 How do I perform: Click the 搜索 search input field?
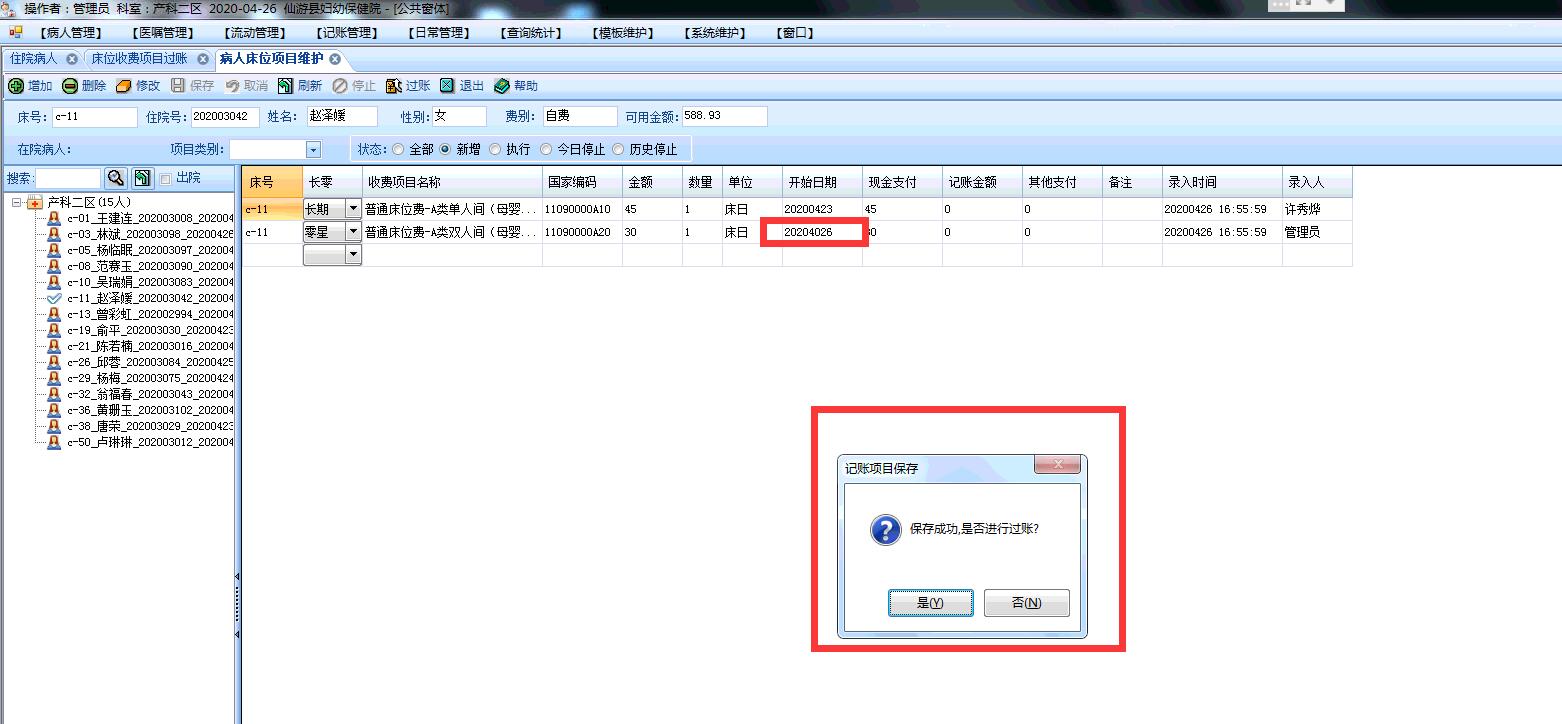point(68,178)
